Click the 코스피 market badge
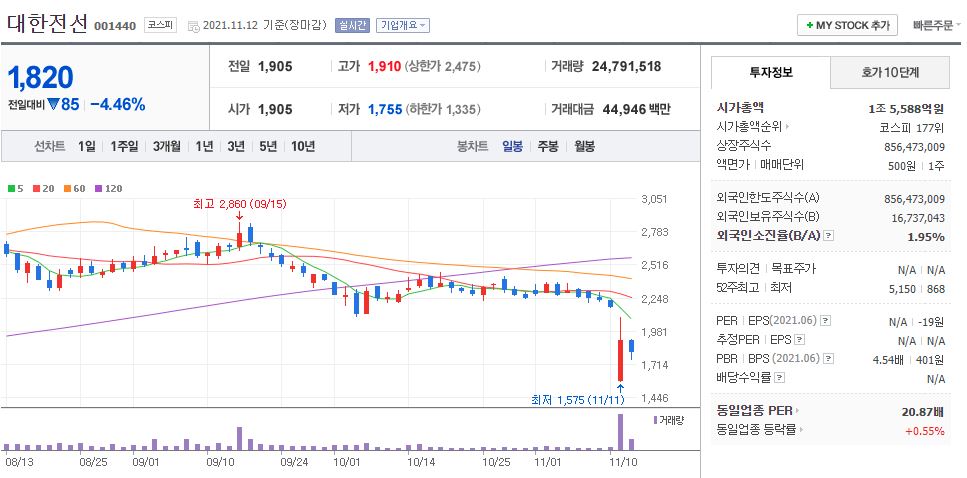967x478 pixels. coord(160,25)
